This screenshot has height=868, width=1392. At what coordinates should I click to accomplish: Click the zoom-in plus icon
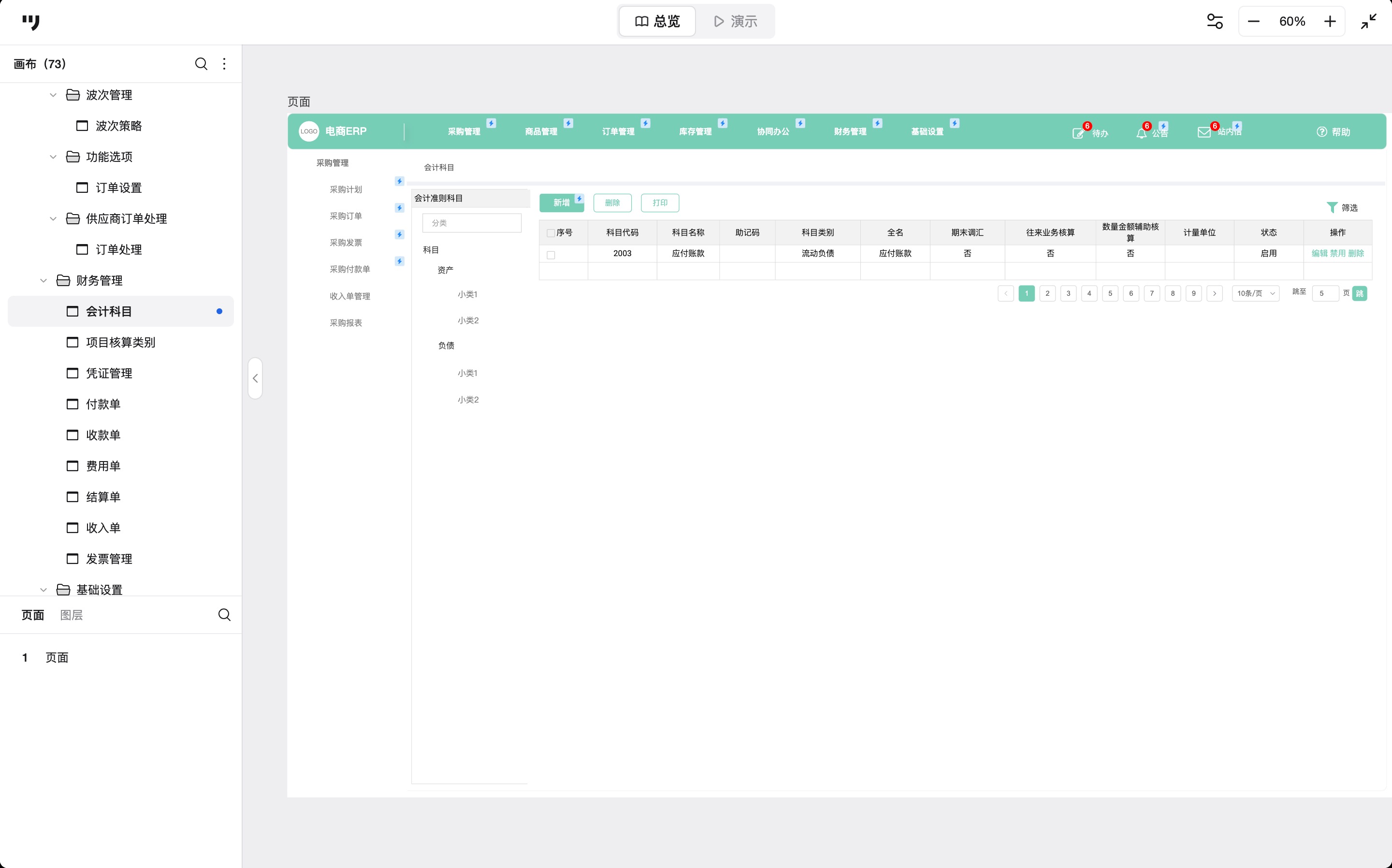(1330, 21)
